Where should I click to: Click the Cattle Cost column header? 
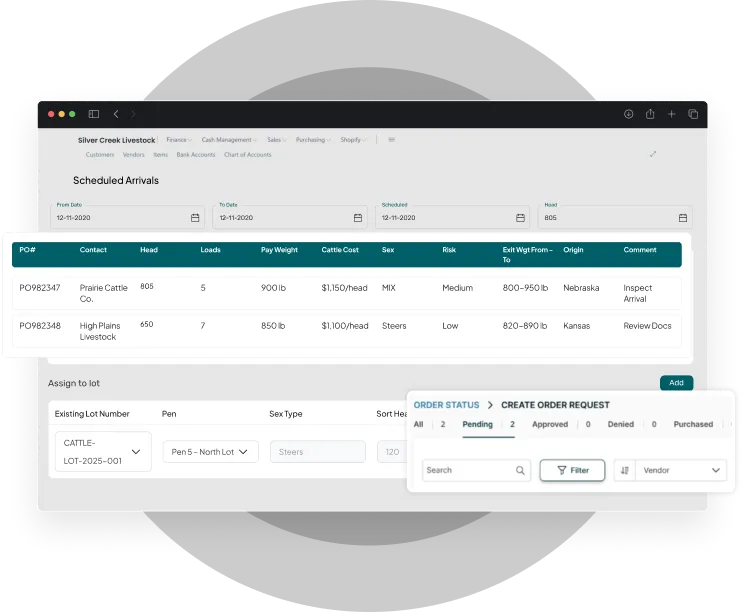click(340, 250)
